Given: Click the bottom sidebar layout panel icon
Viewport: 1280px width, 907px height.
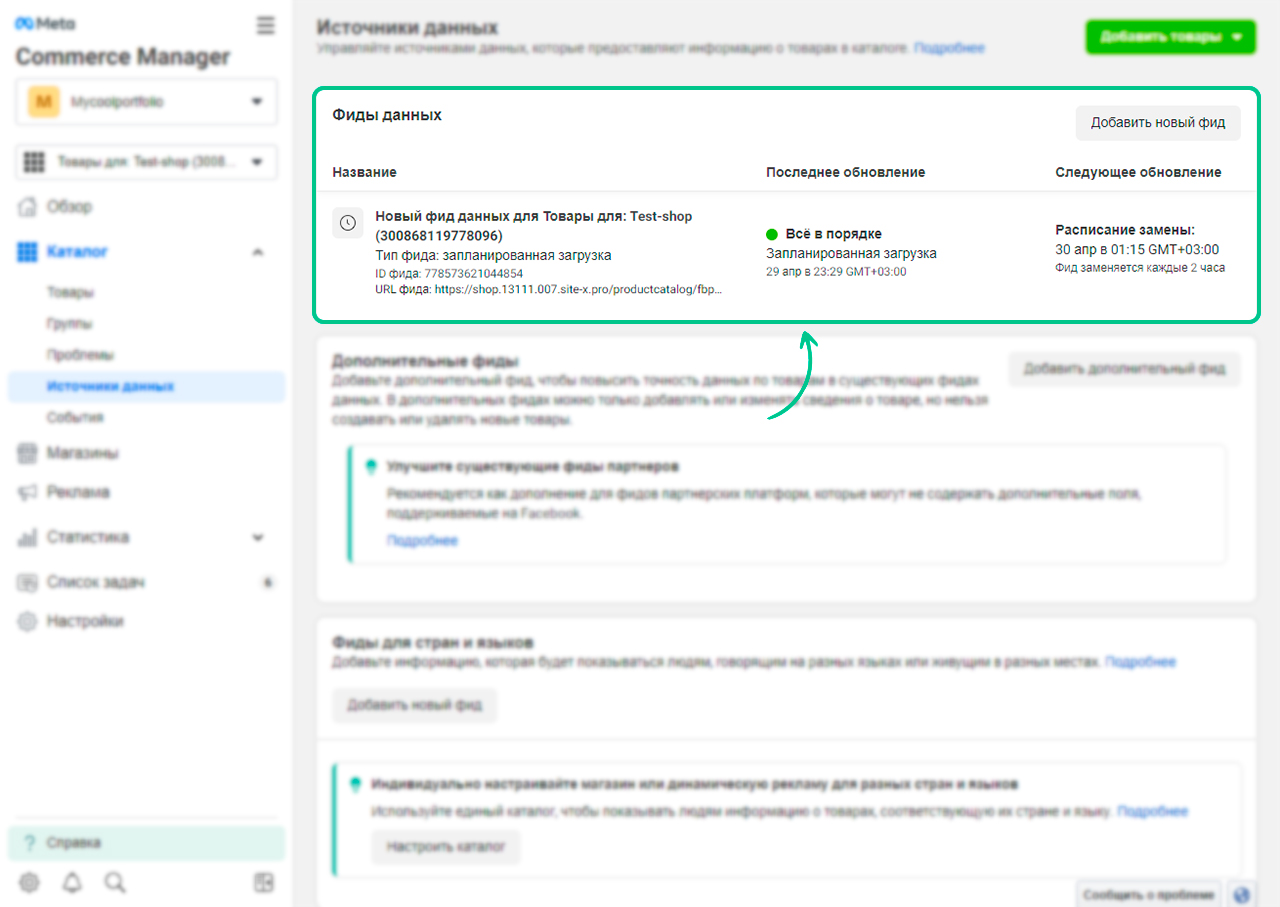Looking at the screenshot, I should click(264, 882).
